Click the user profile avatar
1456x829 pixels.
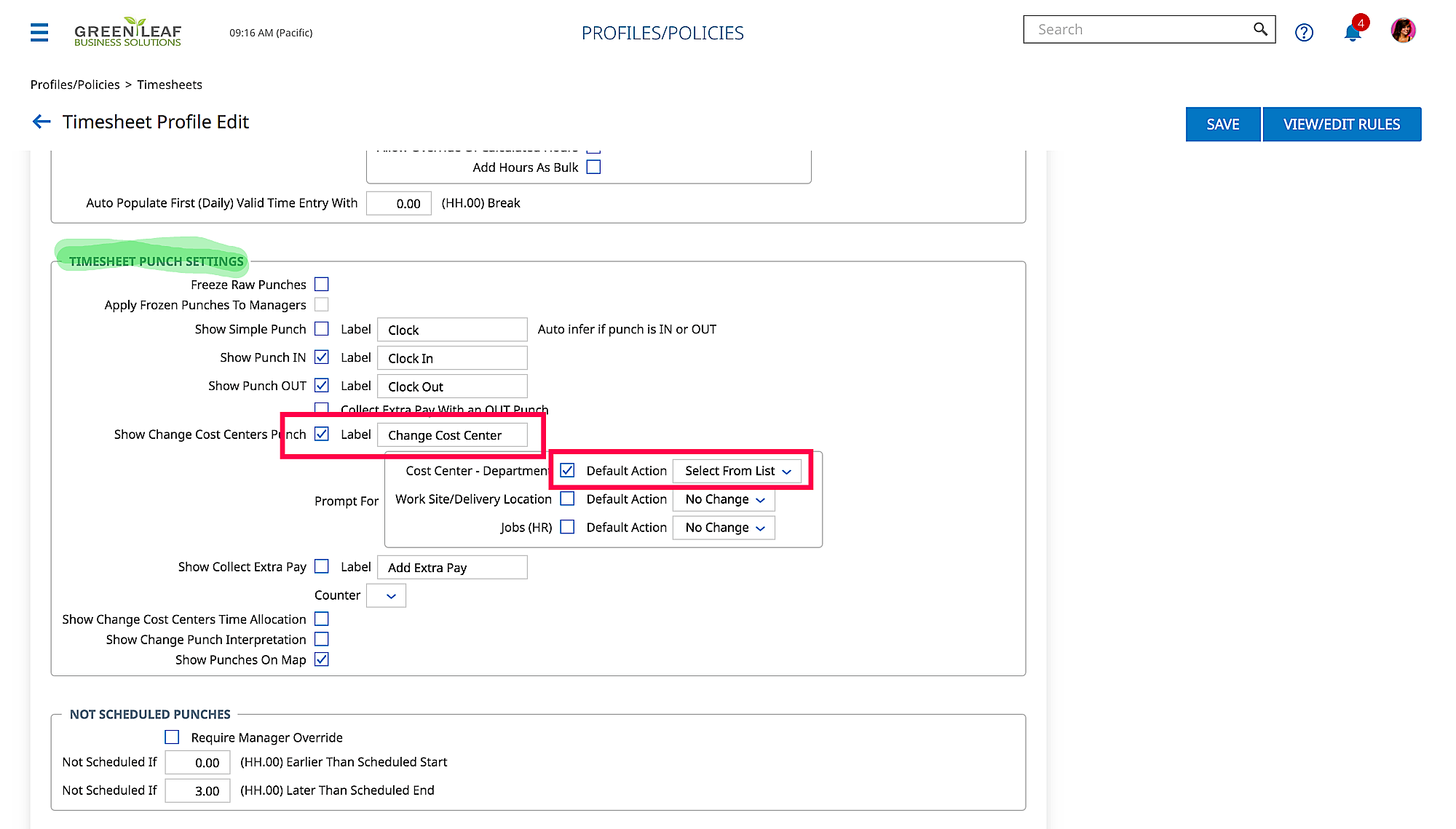(x=1403, y=31)
